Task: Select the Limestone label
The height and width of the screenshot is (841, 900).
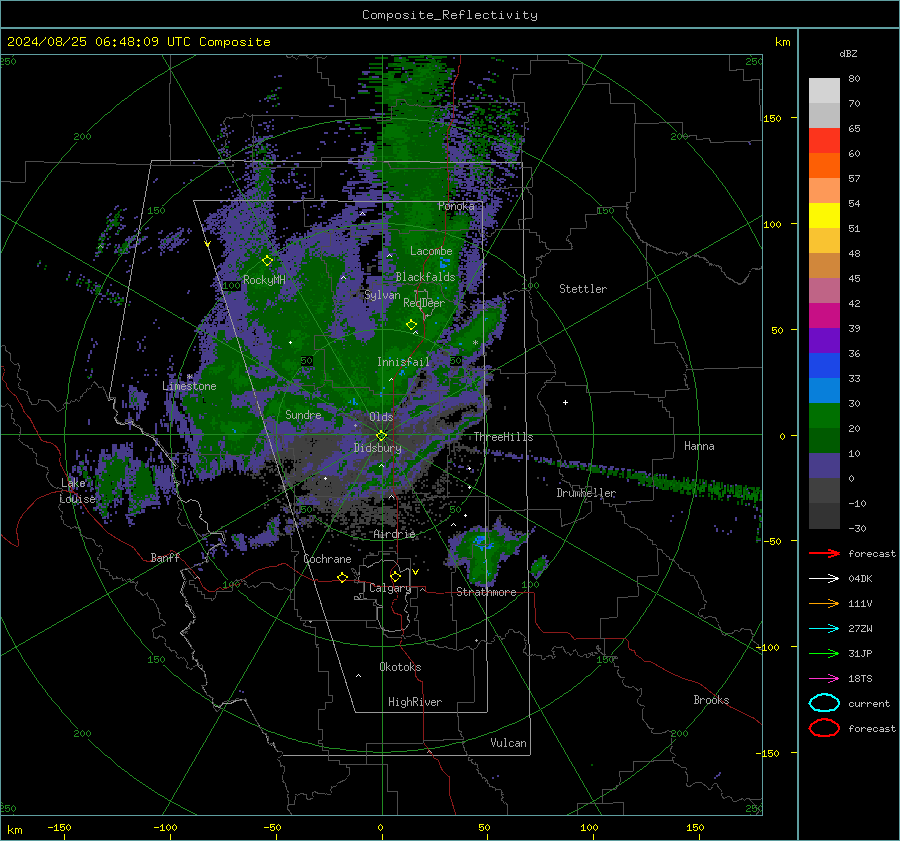Action: 189,386
